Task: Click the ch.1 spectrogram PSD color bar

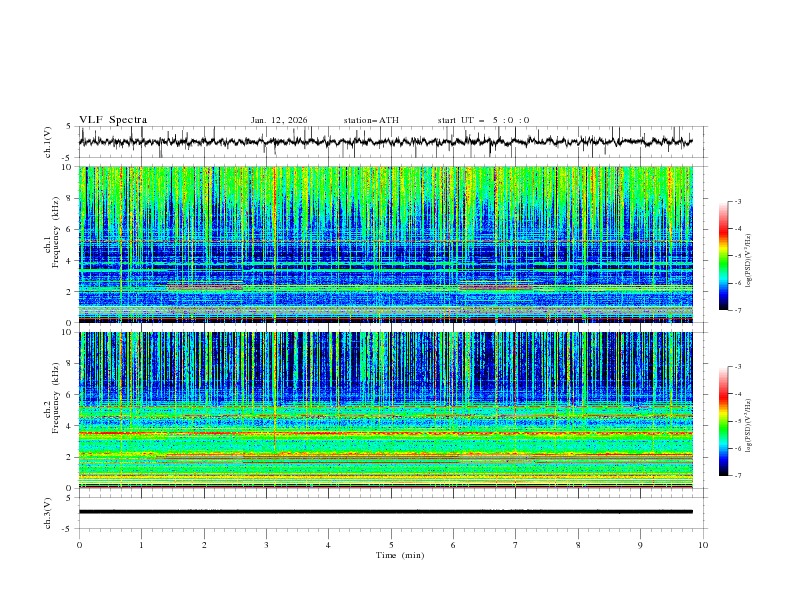Action: pyautogui.click(x=723, y=256)
